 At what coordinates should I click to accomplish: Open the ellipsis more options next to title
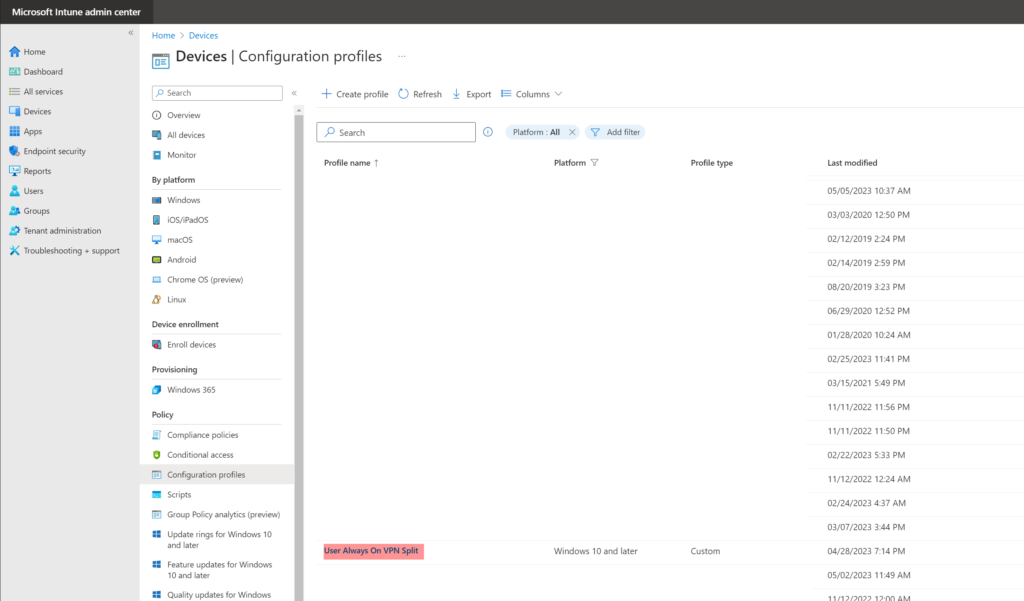point(402,56)
